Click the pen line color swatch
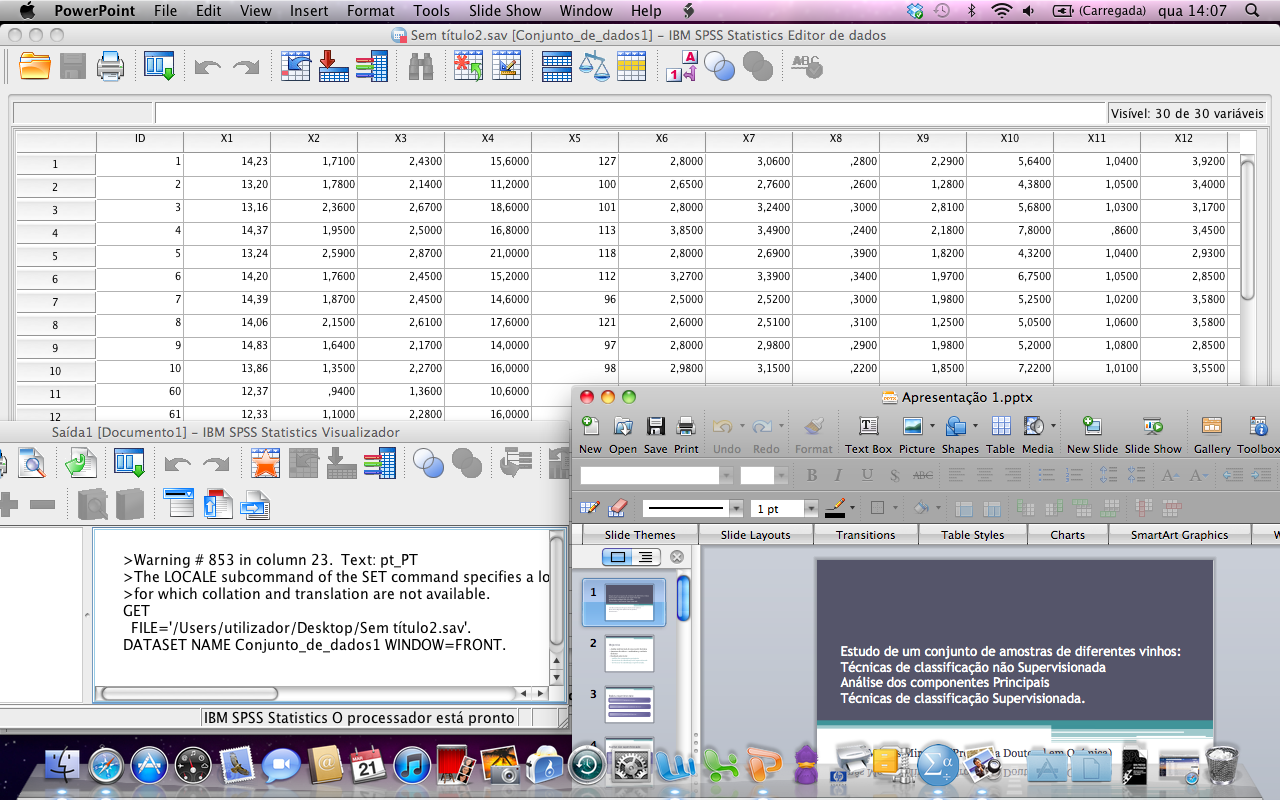The image size is (1280, 800). 835,508
